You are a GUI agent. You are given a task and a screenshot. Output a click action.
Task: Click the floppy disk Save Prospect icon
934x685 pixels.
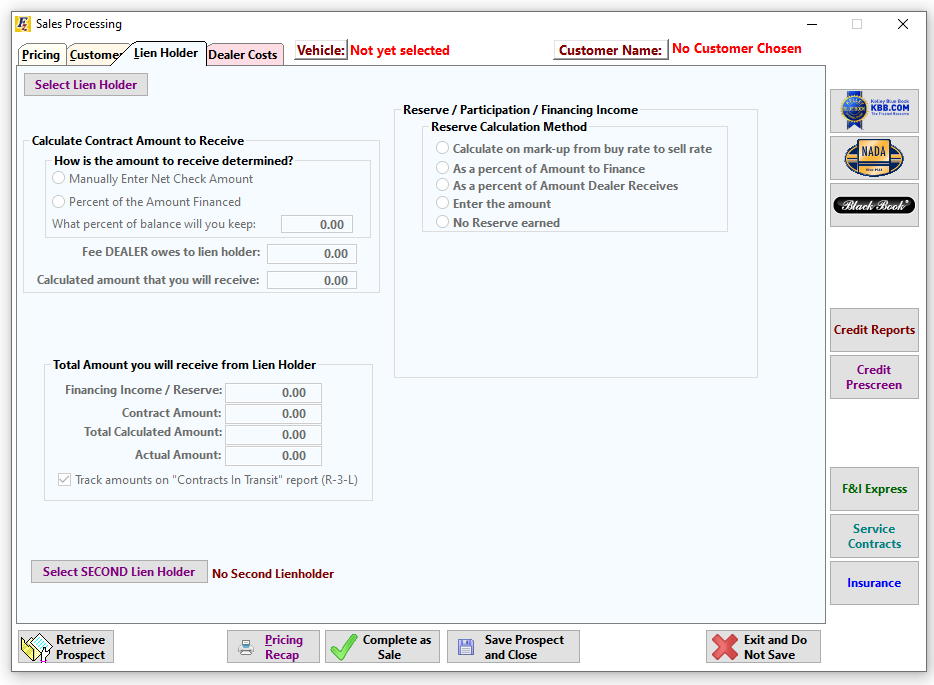point(466,647)
